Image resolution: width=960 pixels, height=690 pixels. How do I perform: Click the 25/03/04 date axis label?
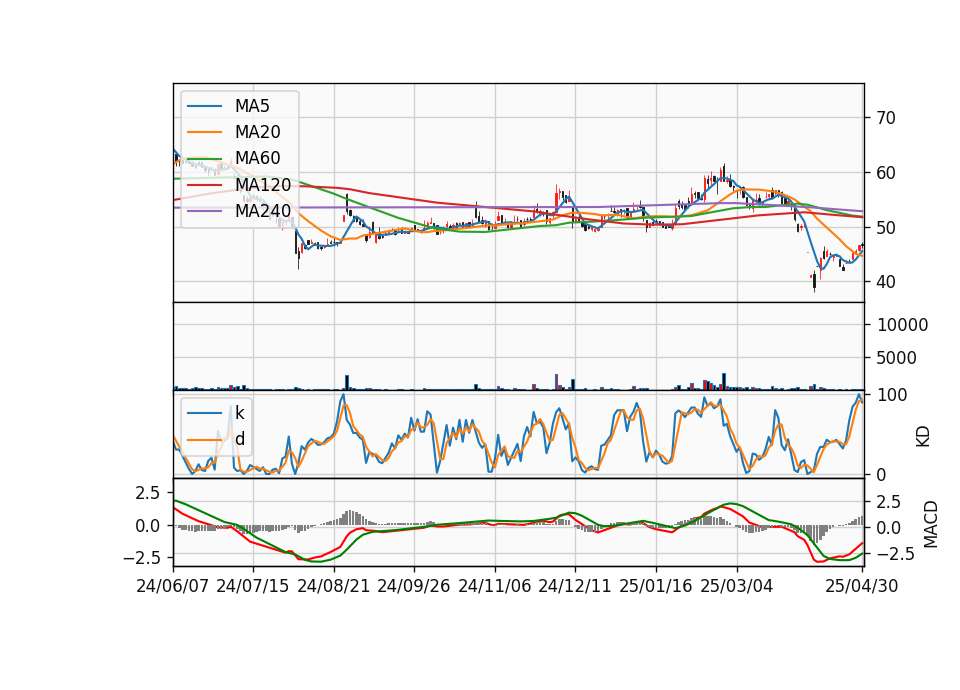(x=737, y=586)
